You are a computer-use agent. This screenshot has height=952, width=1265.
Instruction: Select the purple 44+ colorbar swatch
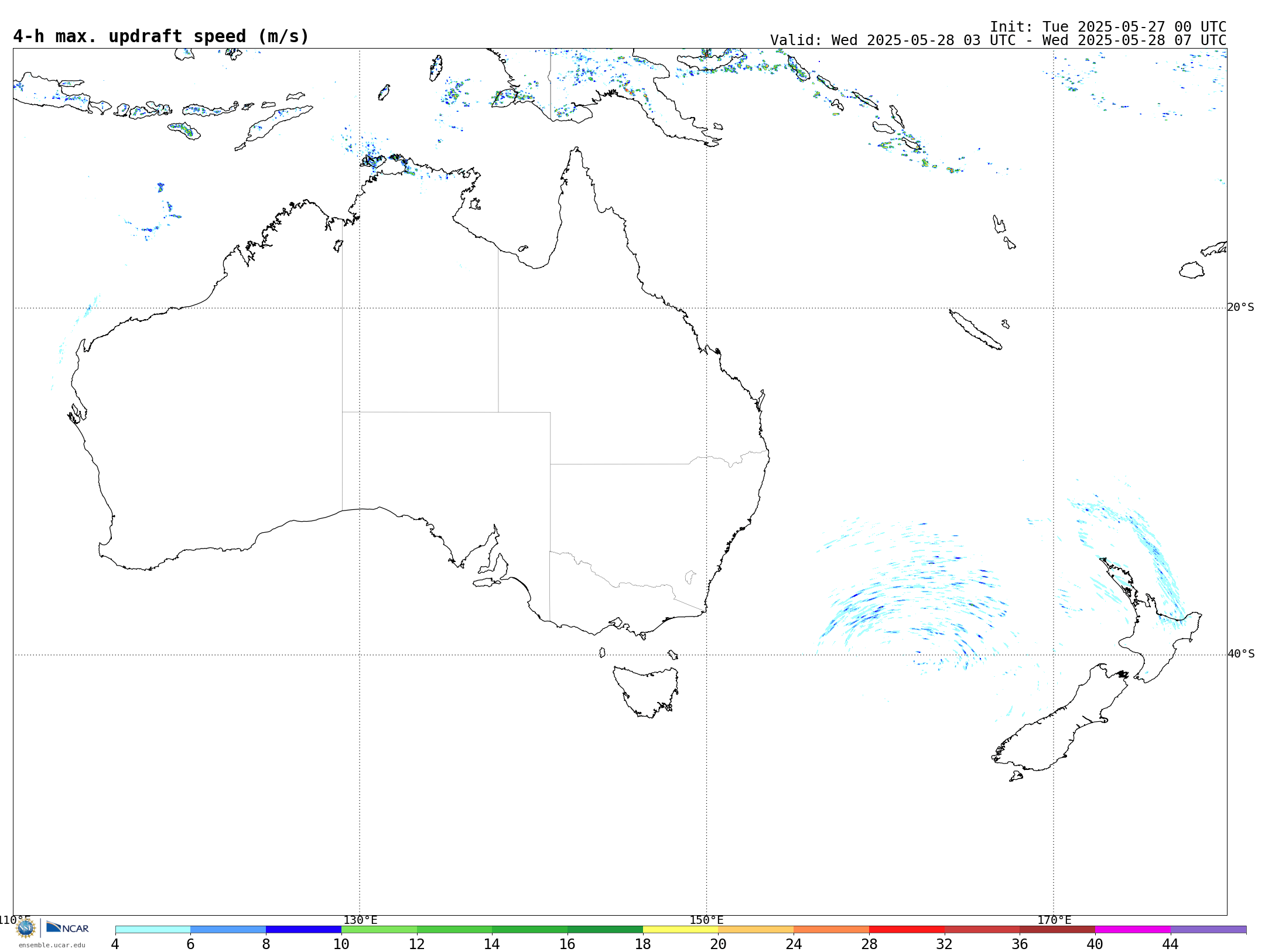(1208, 930)
